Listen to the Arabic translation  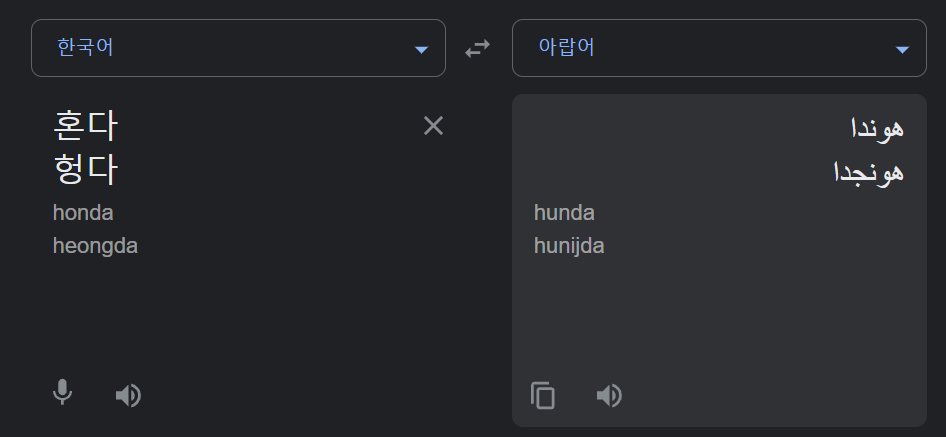point(609,396)
